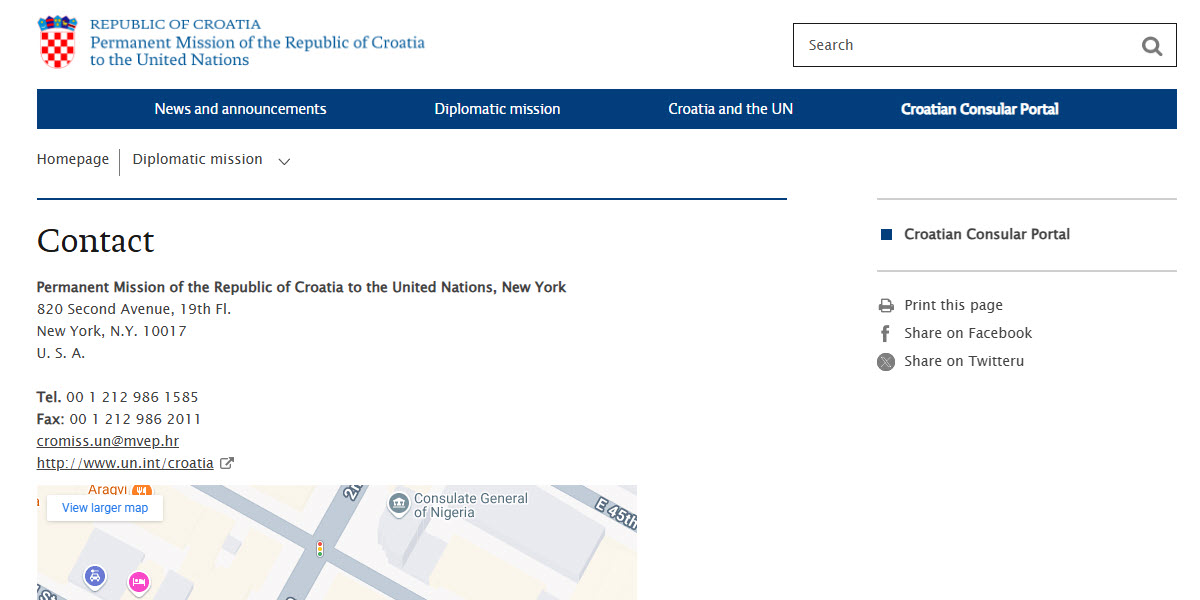Screen dimensions: 1200x600
Task: Click the Croatian coat of arms emblem
Action: pos(57,42)
